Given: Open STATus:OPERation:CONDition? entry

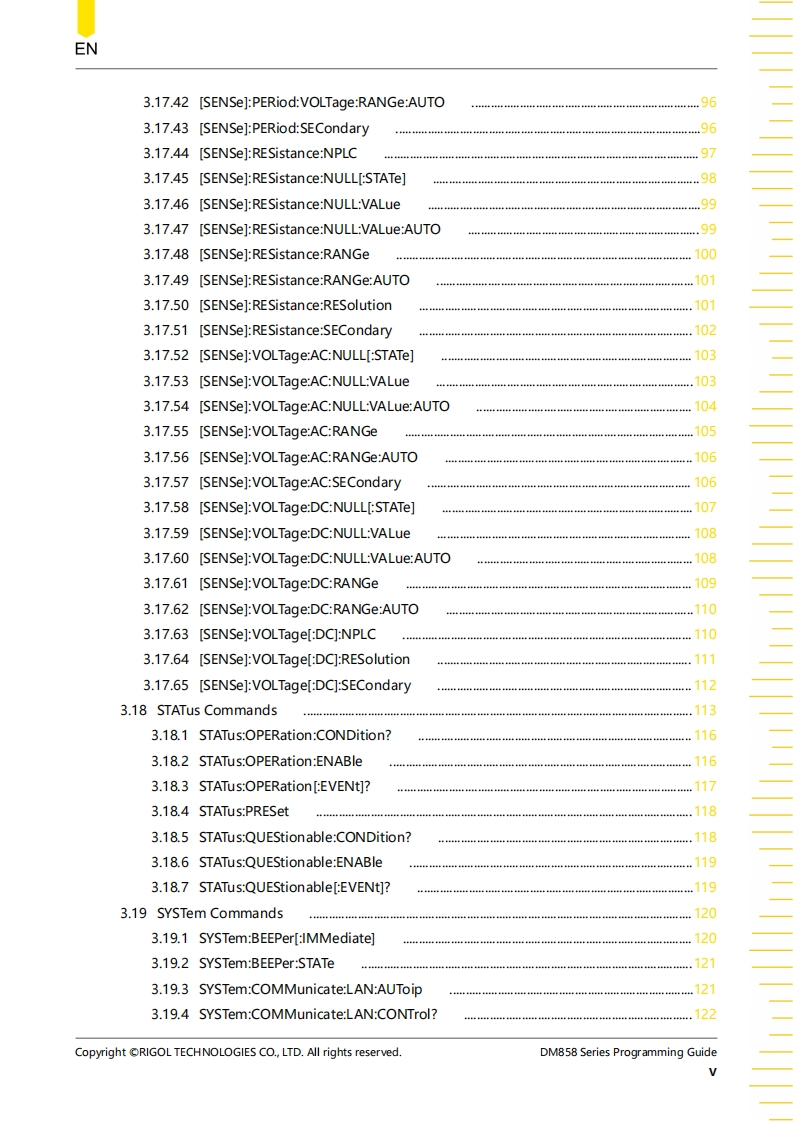Looking at the screenshot, I should point(295,735).
